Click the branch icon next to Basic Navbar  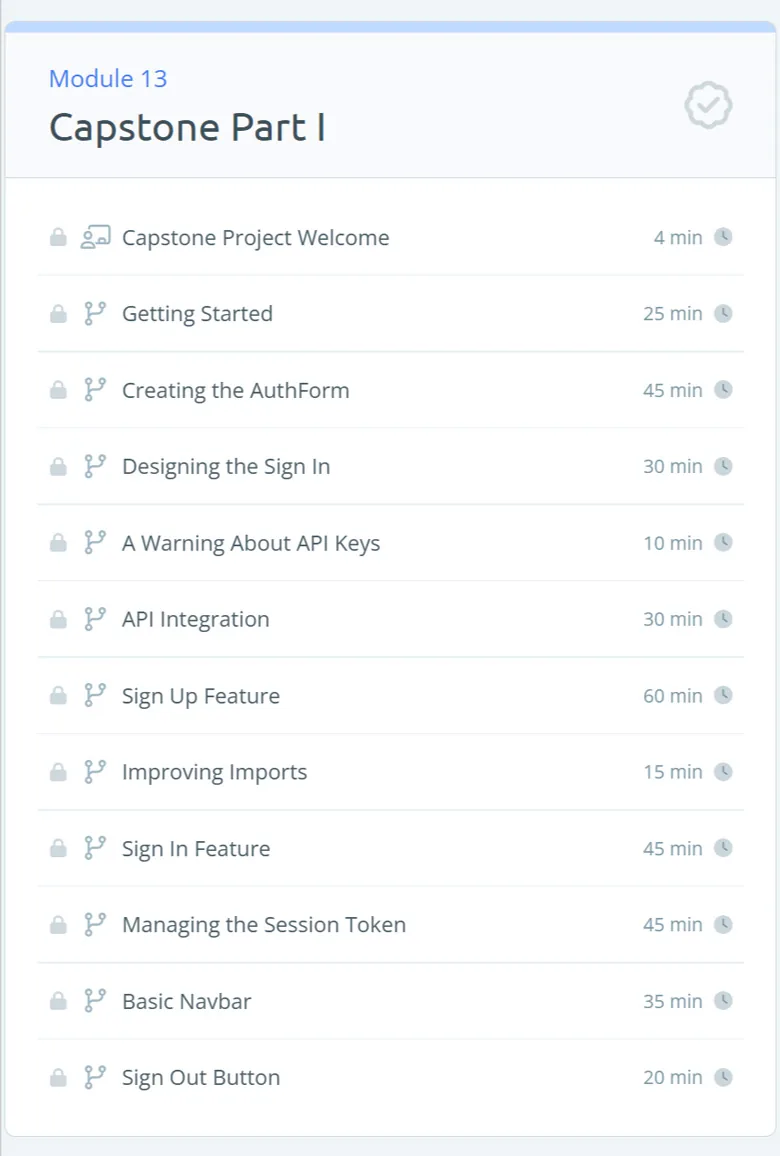[x=95, y=1000]
